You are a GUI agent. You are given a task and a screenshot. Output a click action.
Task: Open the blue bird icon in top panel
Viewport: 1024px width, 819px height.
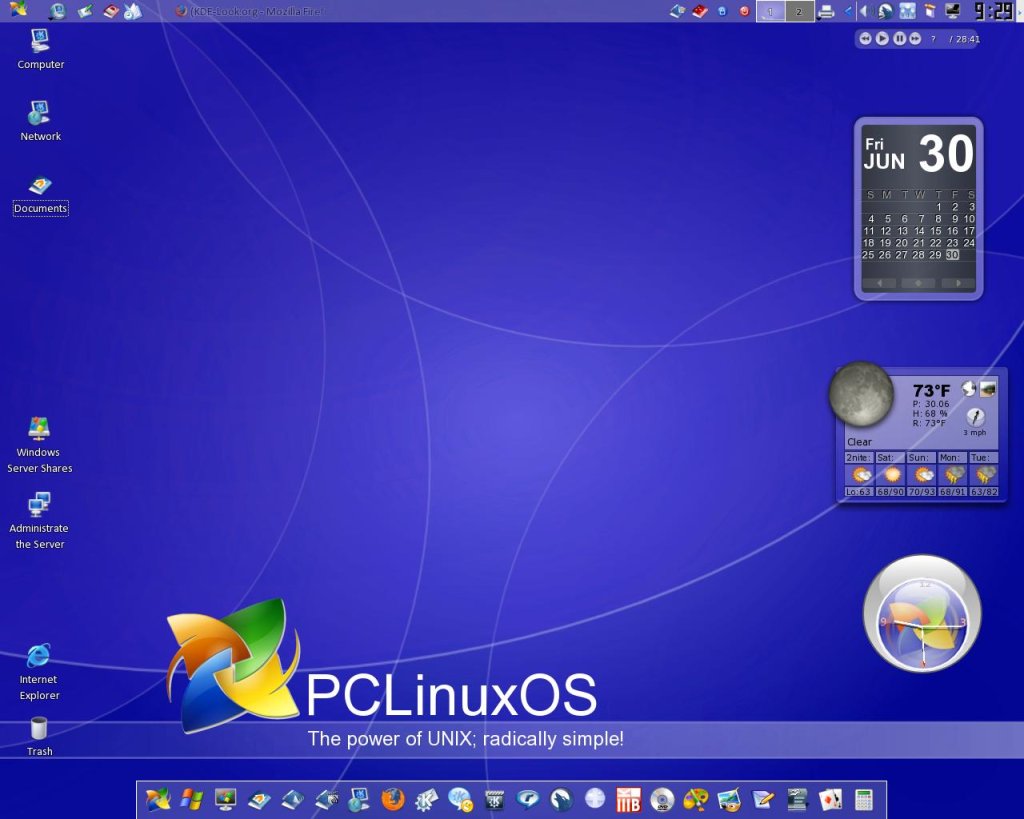[x=133, y=11]
